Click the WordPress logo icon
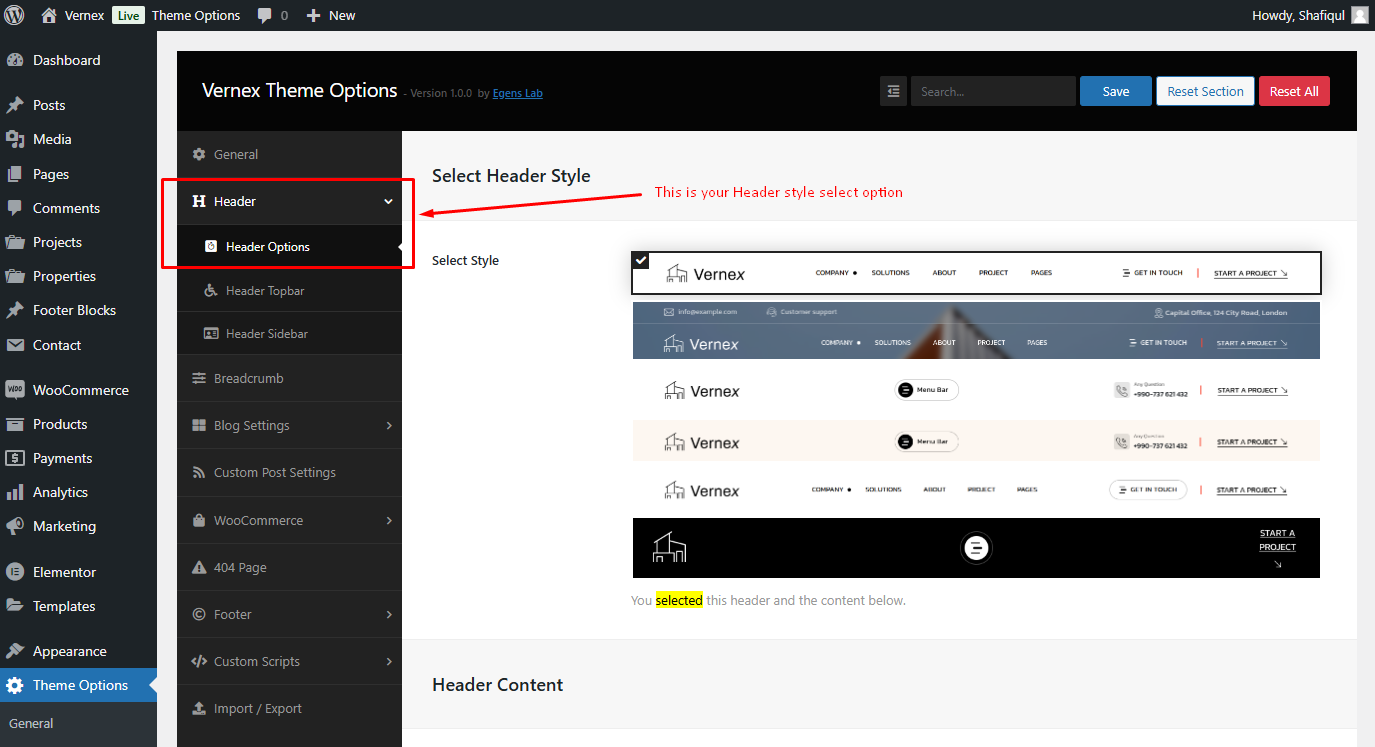Screen dimensions: 1375x747 tap(15, 15)
